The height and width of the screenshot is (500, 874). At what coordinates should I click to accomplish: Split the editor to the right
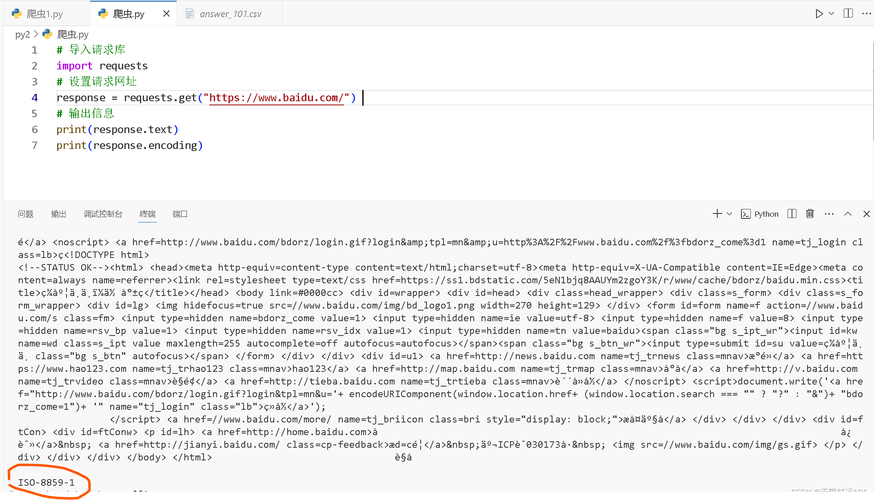(848, 13)
